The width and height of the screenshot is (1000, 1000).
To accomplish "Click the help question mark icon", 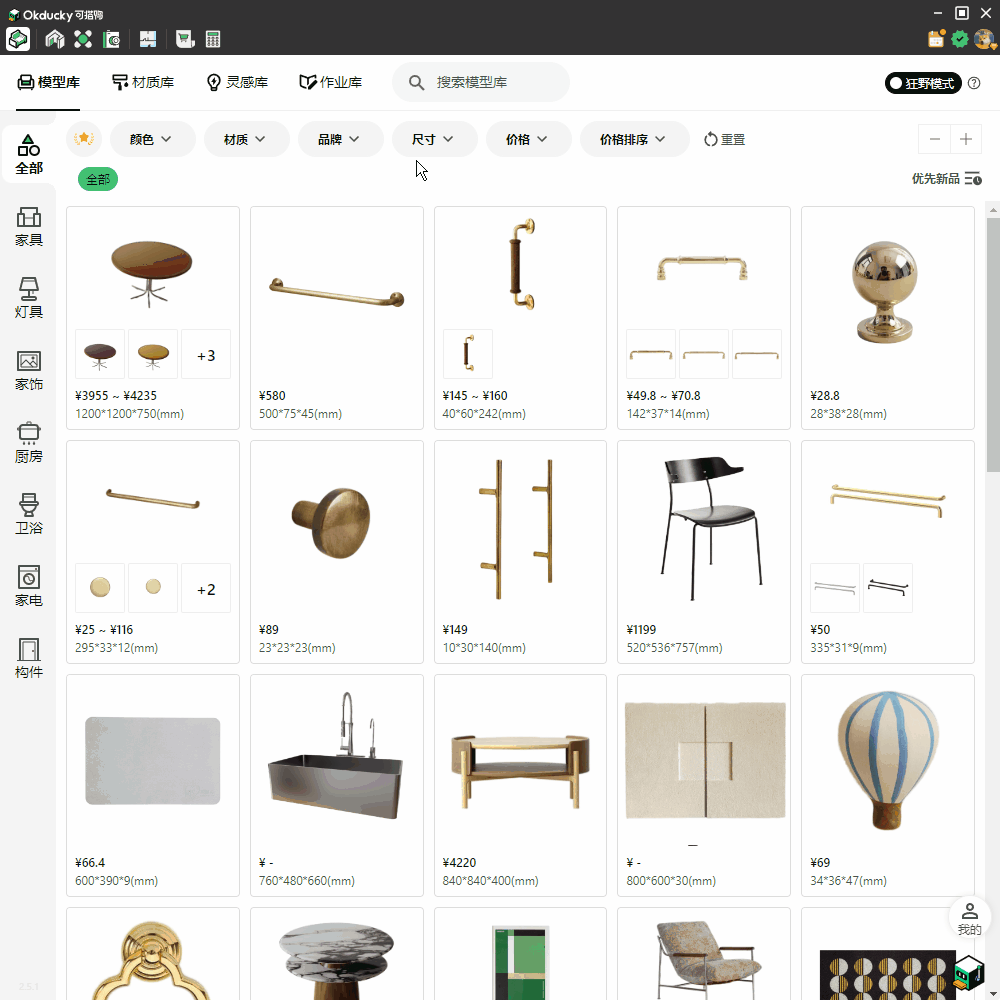I will (x=974, y=83).
